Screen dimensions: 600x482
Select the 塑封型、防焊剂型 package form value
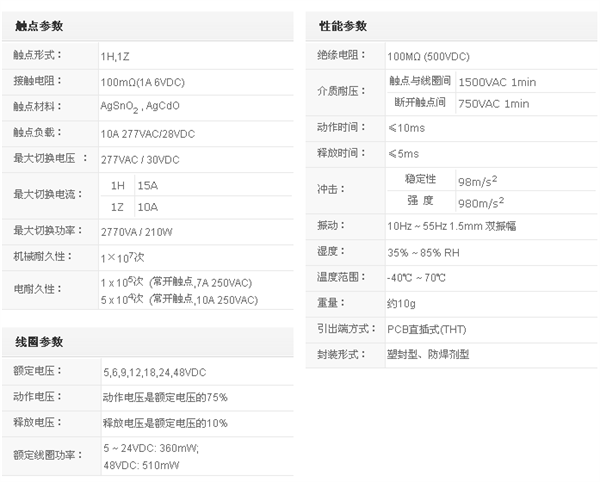coord(434,354)
